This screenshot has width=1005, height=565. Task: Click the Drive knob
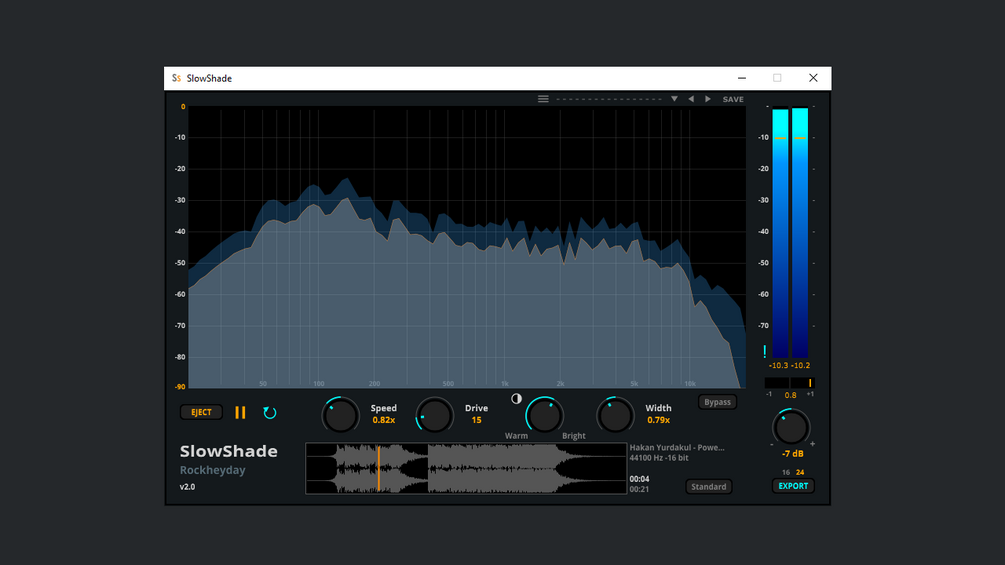[x=435, y=416]
